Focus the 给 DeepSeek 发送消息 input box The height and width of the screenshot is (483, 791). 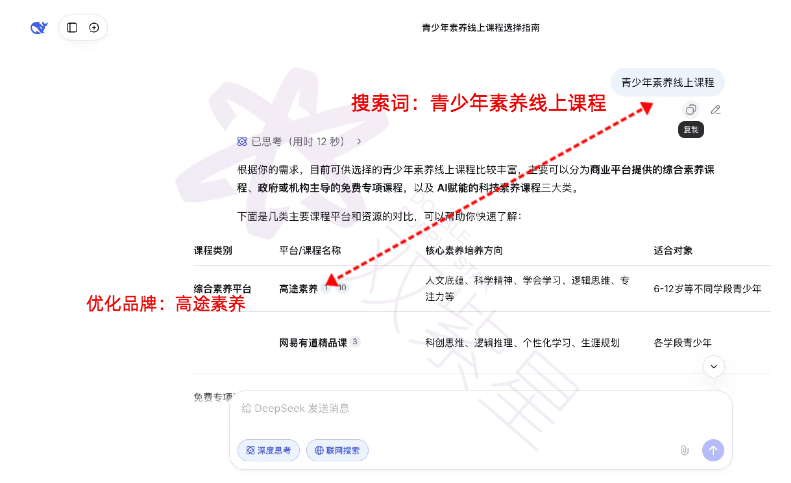pos(479,408)
